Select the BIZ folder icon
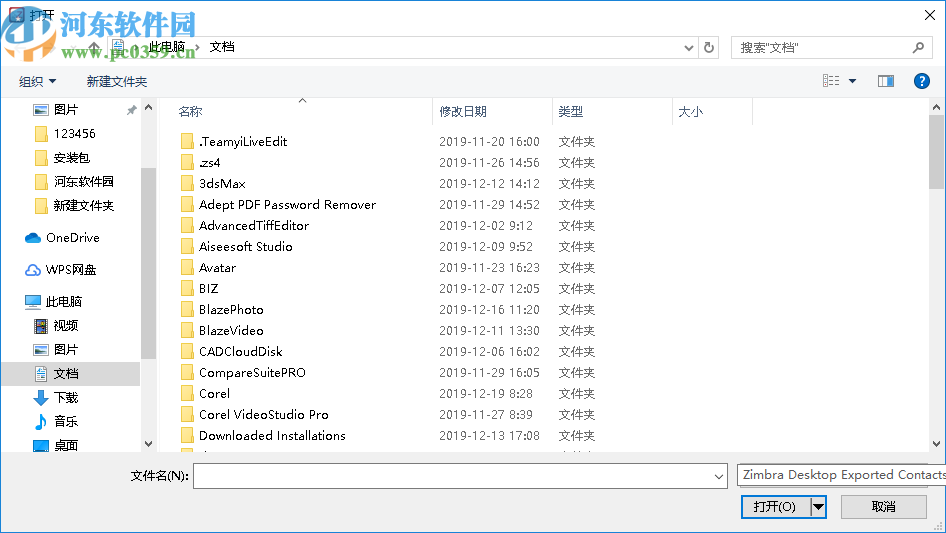Viewport: 946px width, 533px height. (187, 289)
